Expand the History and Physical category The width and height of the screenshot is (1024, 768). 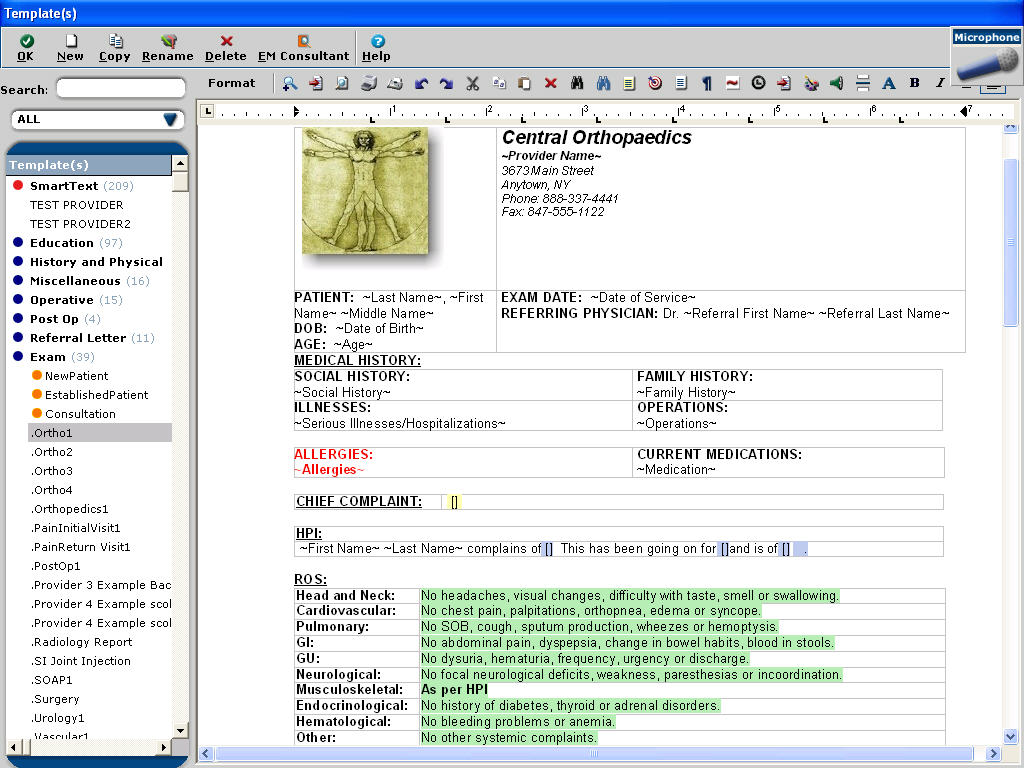click(x=96, y=262)
